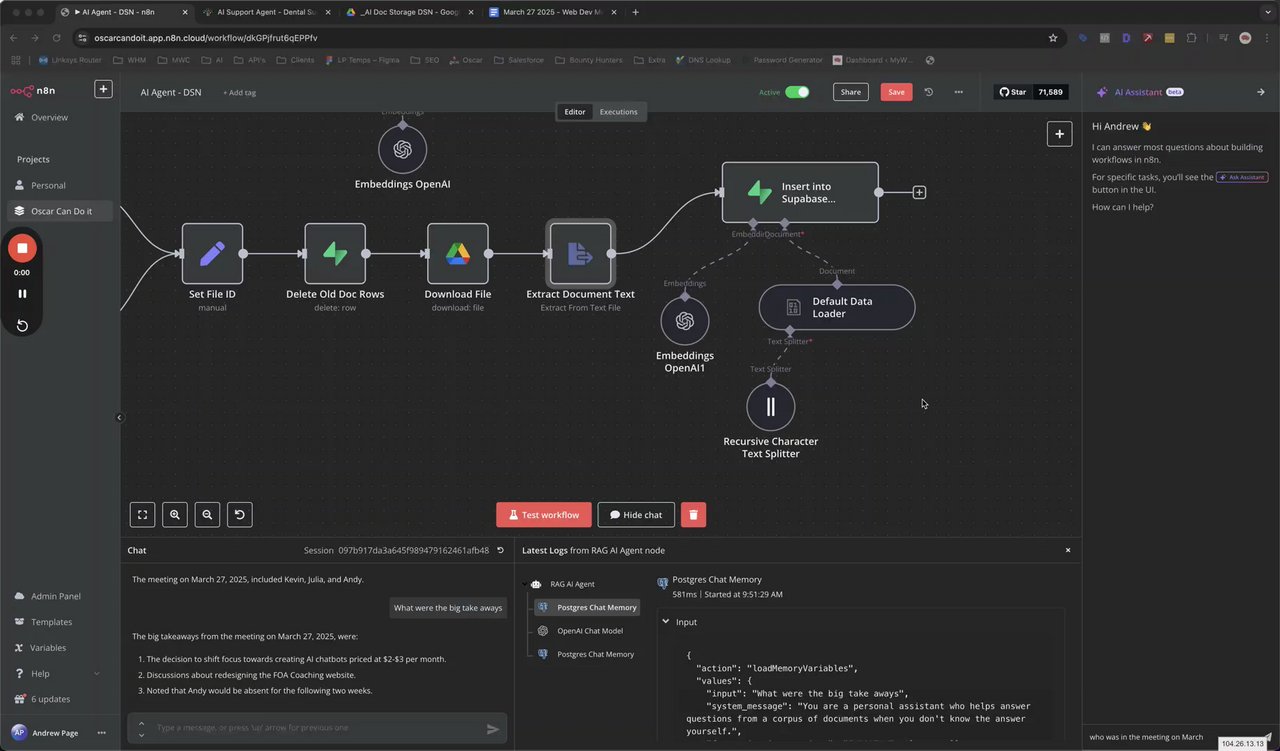Select the Delete Old Doc Rows node

[335, 253]
